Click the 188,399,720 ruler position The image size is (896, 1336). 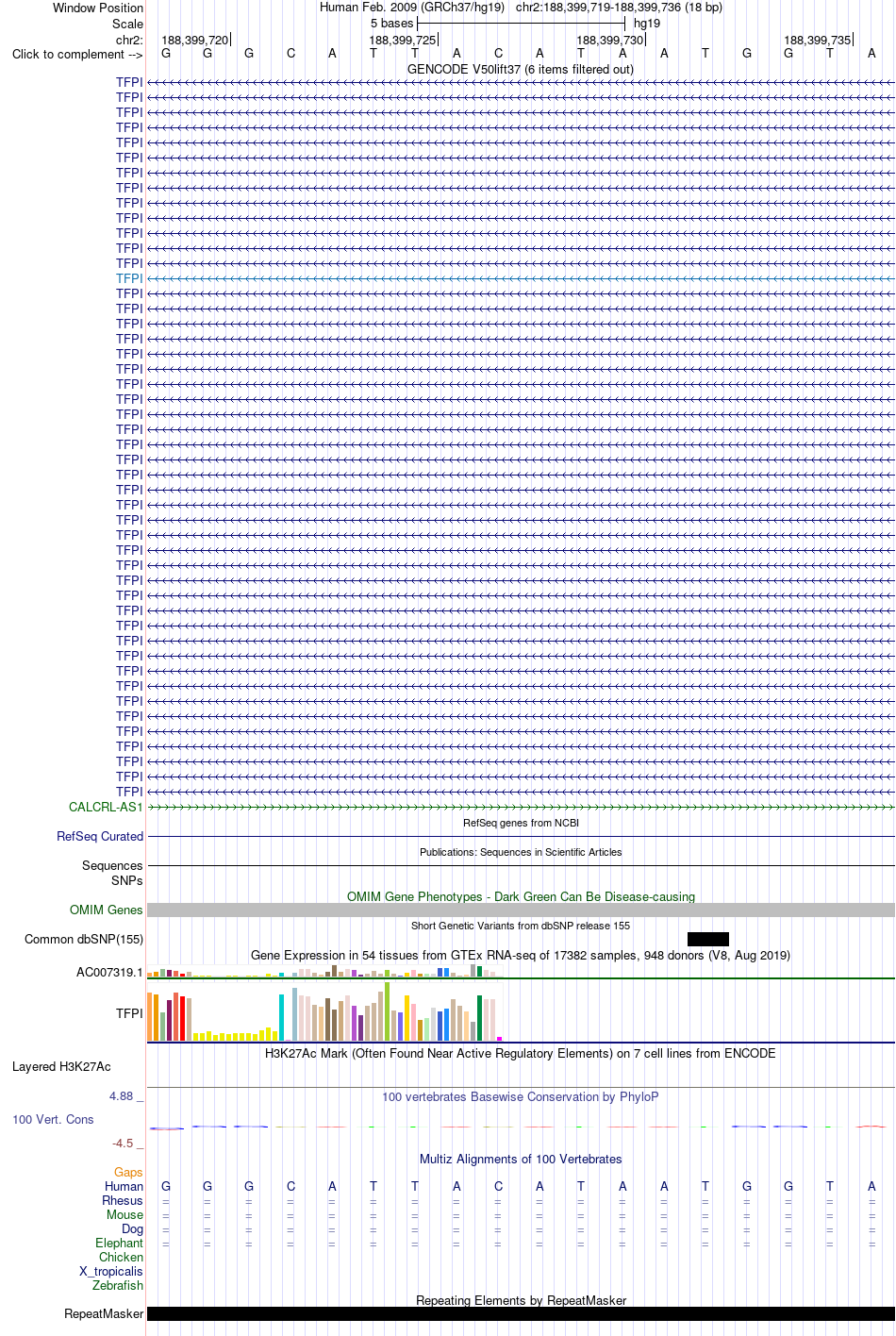[195, 40]
